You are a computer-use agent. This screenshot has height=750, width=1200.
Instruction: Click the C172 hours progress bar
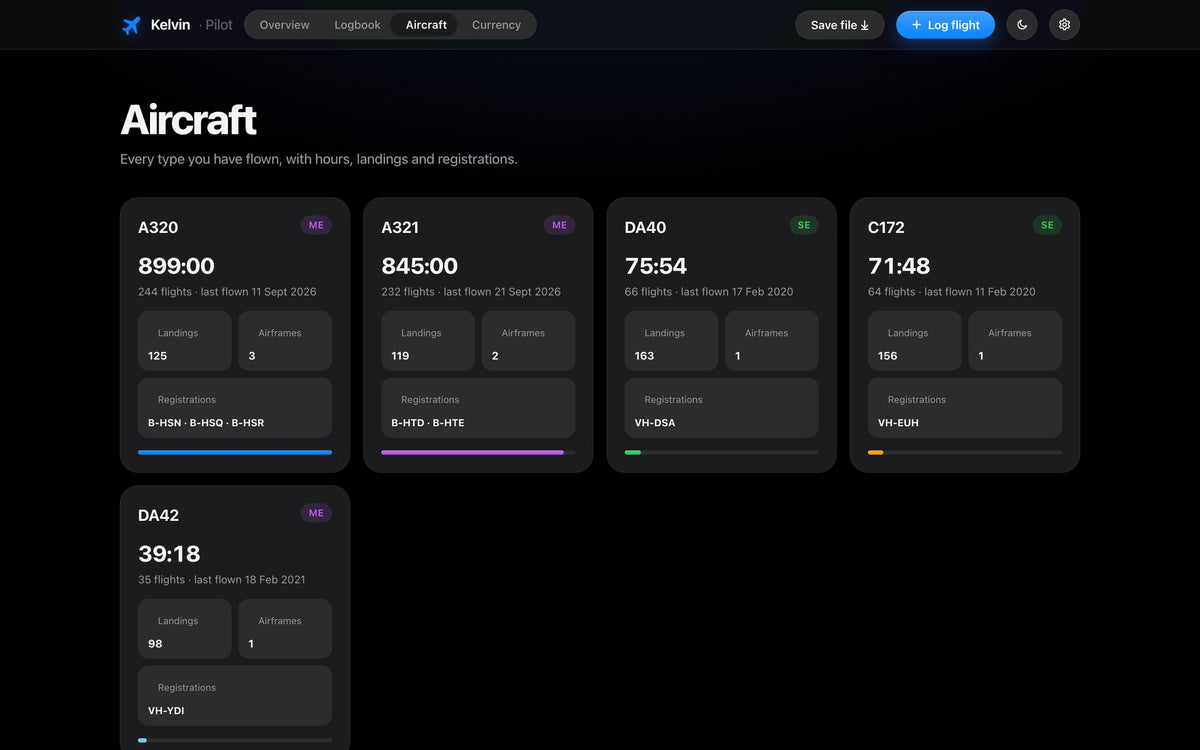(x=965, y=452)
